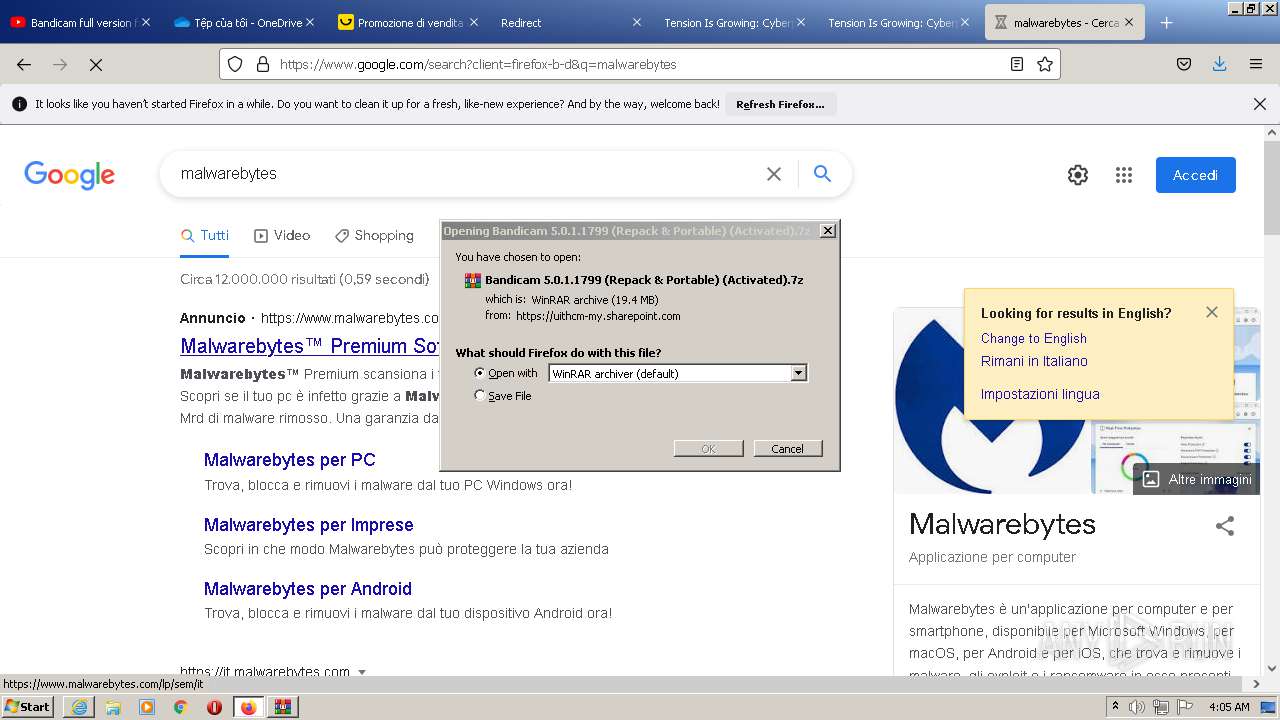This screenshot has height=720, width=1280.
Task: Show hidden system tray icons
Action: tap(1116, 707)
